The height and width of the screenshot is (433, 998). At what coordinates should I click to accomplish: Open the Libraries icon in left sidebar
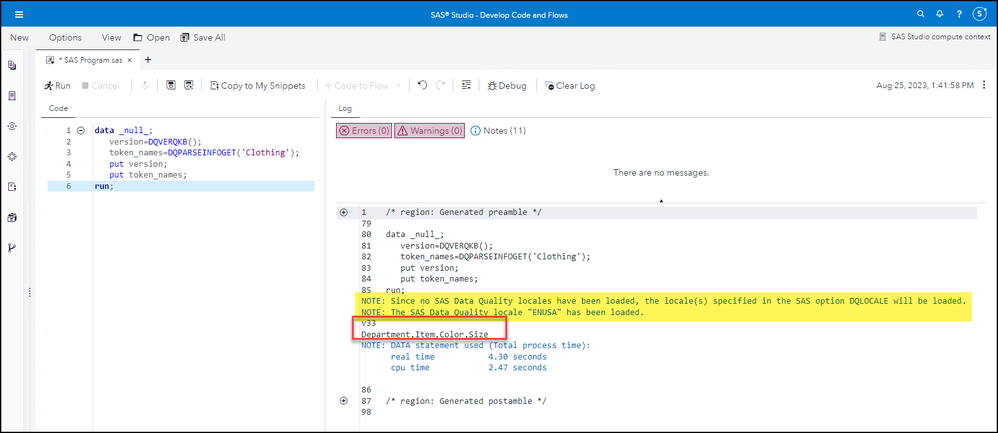(11, 218)
